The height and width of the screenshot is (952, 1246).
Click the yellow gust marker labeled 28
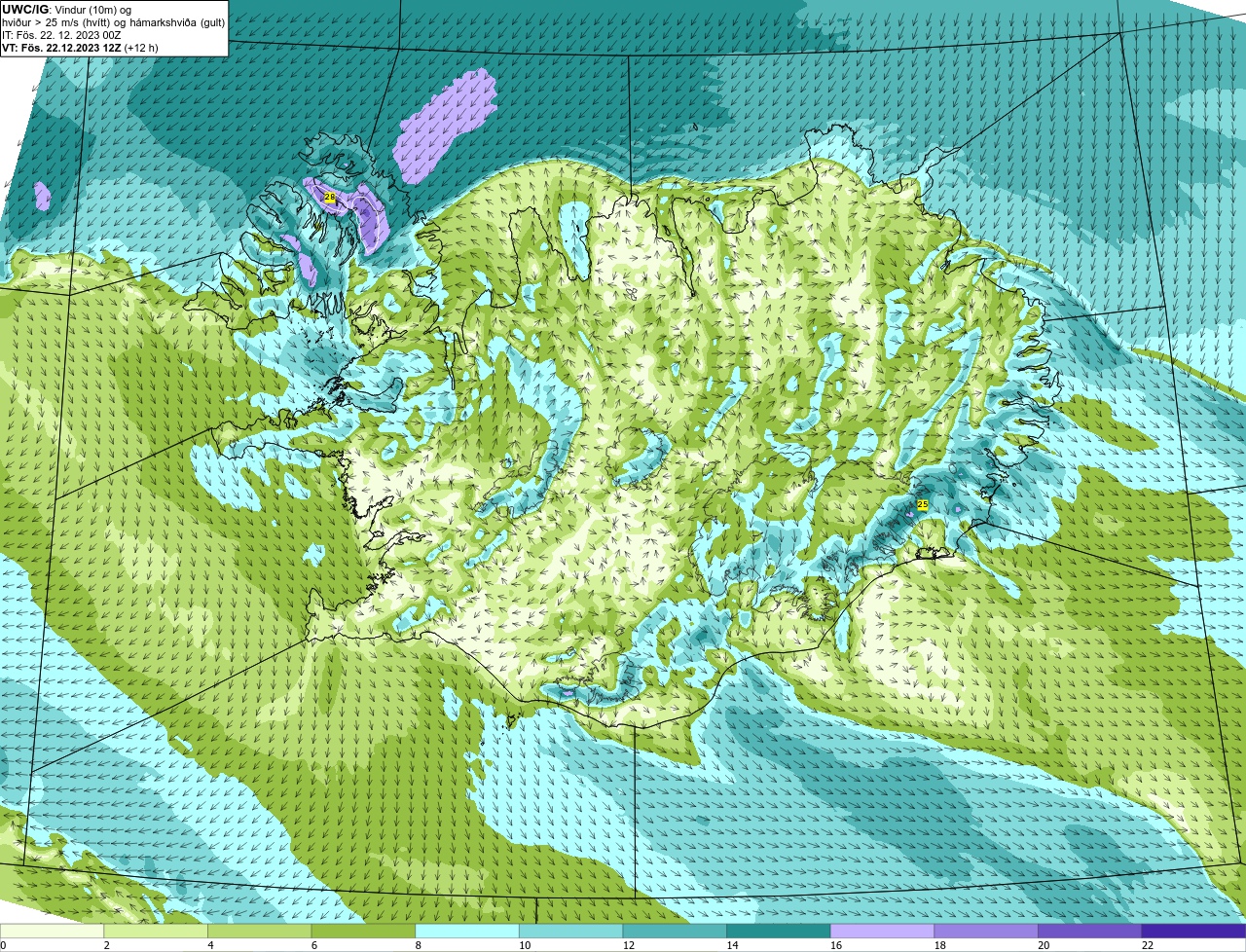point(330,198)
